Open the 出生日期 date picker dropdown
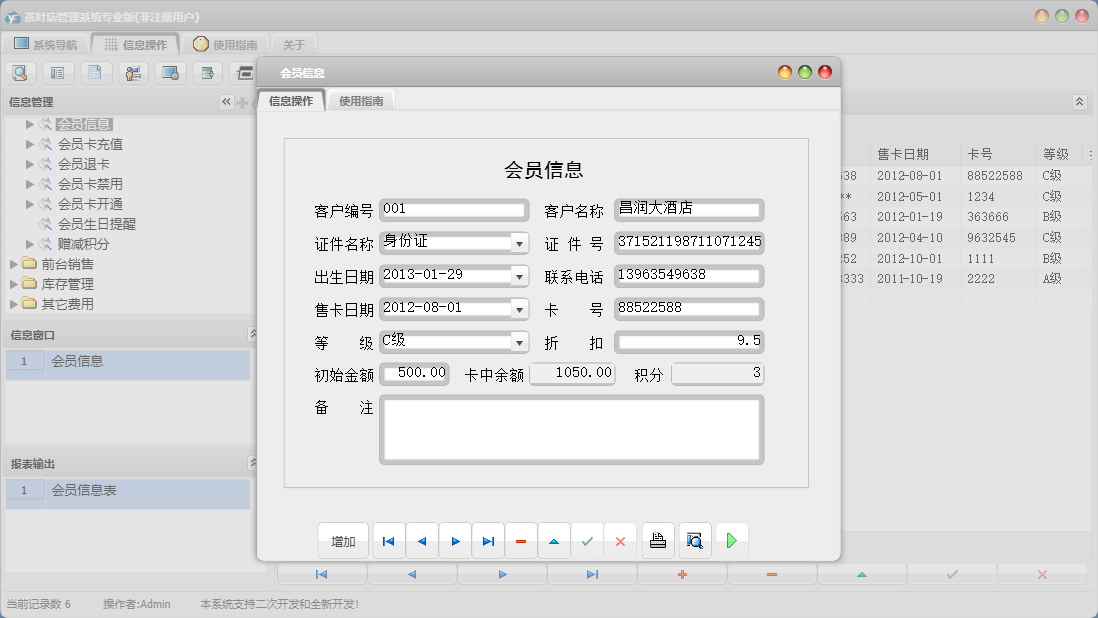1098x618 pixels. pyautogui.click(x=521, y=276)
